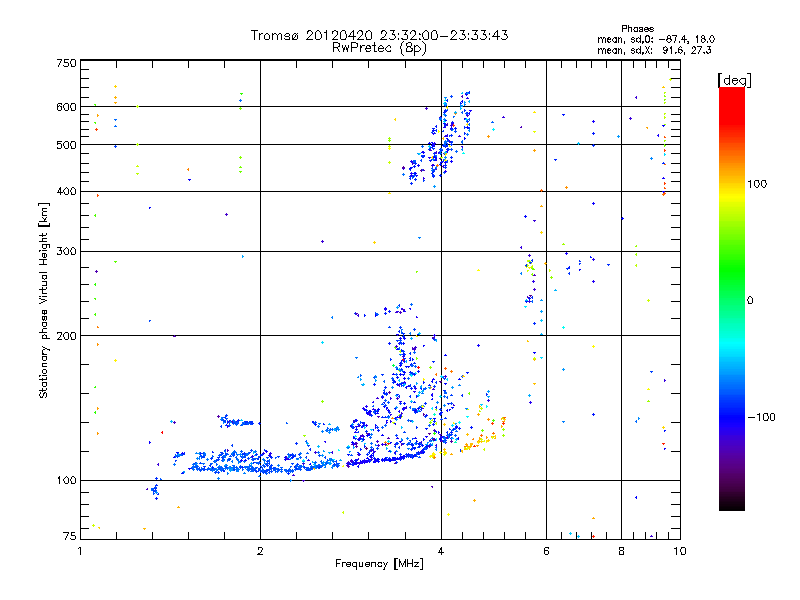Click the colorbar label "0"

[x=750, y=300]
